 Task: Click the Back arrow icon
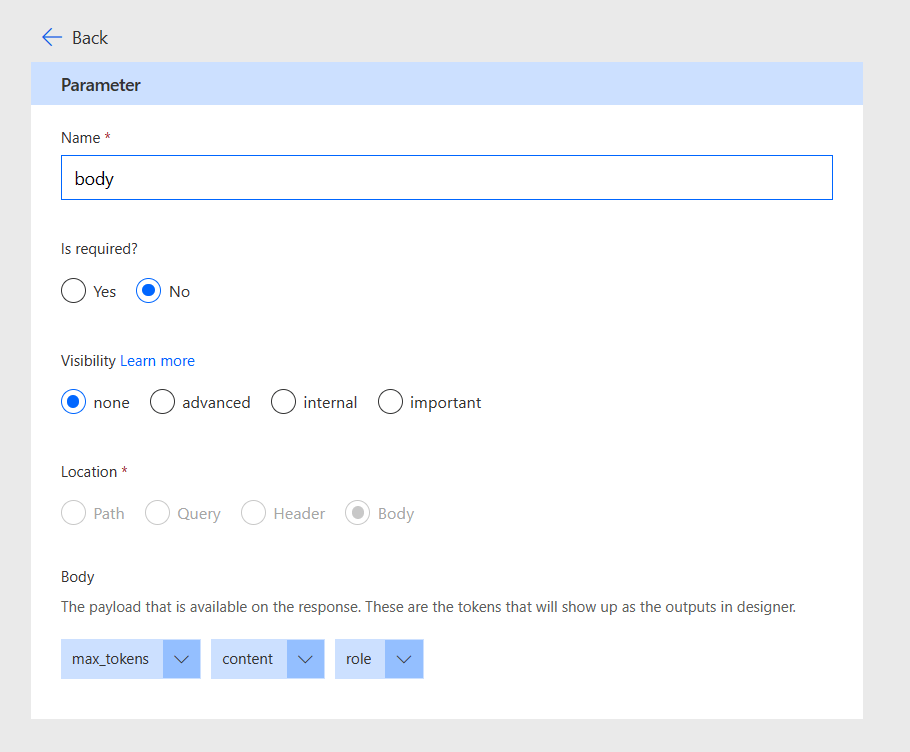pos(51,37)
